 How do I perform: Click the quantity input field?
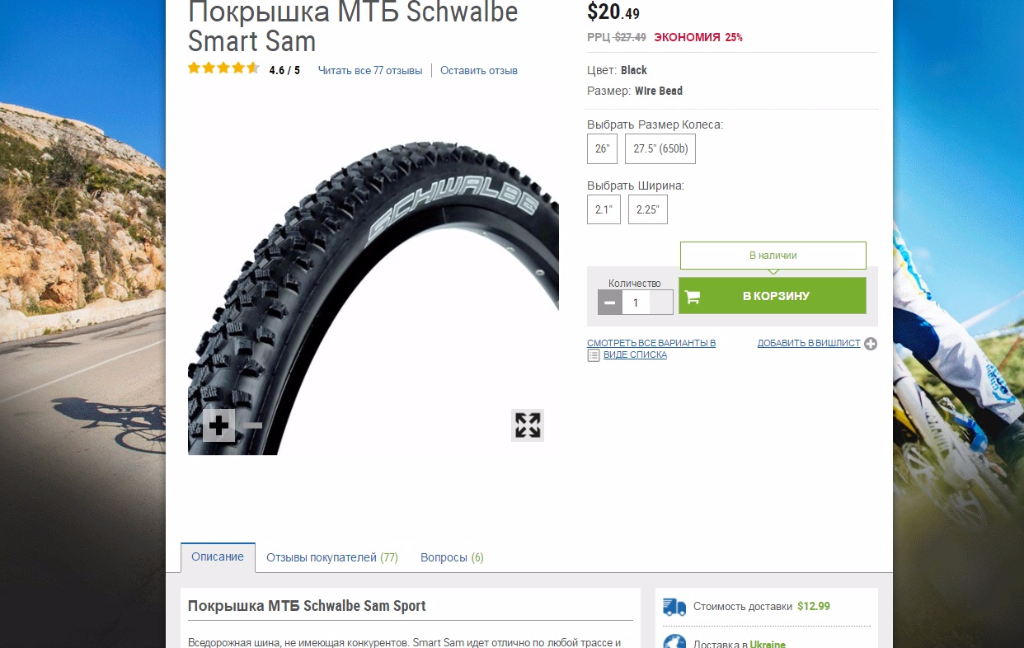click(x=647, y=302)
